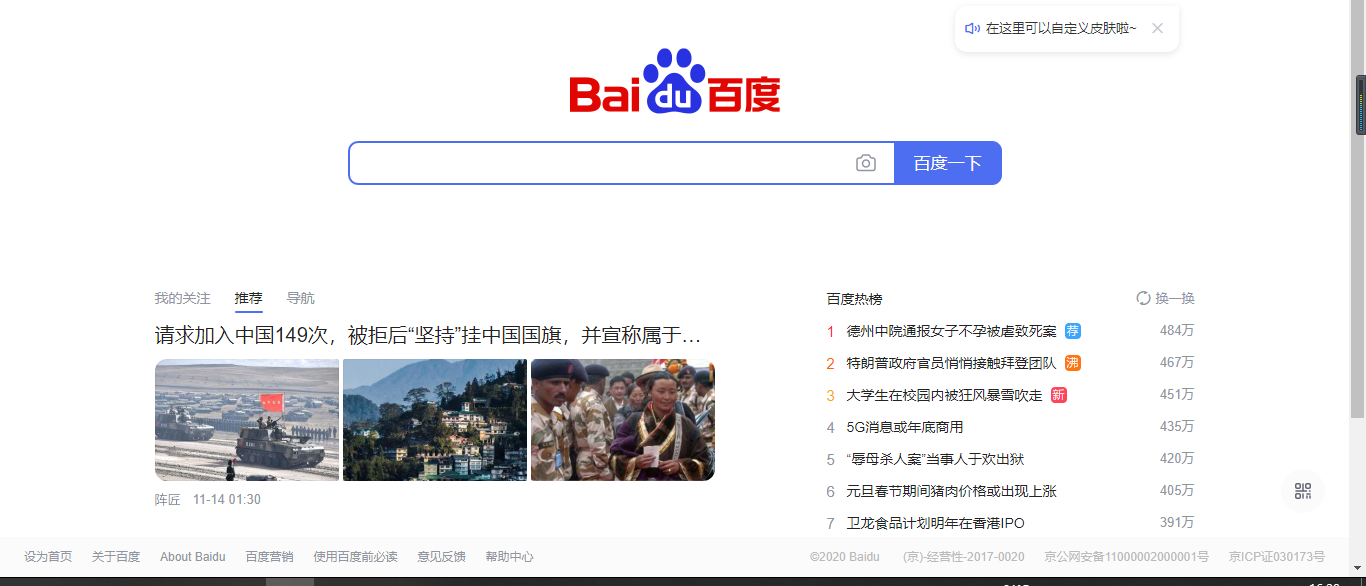Open the tank parade news thumbnail

tap(247, 420)
